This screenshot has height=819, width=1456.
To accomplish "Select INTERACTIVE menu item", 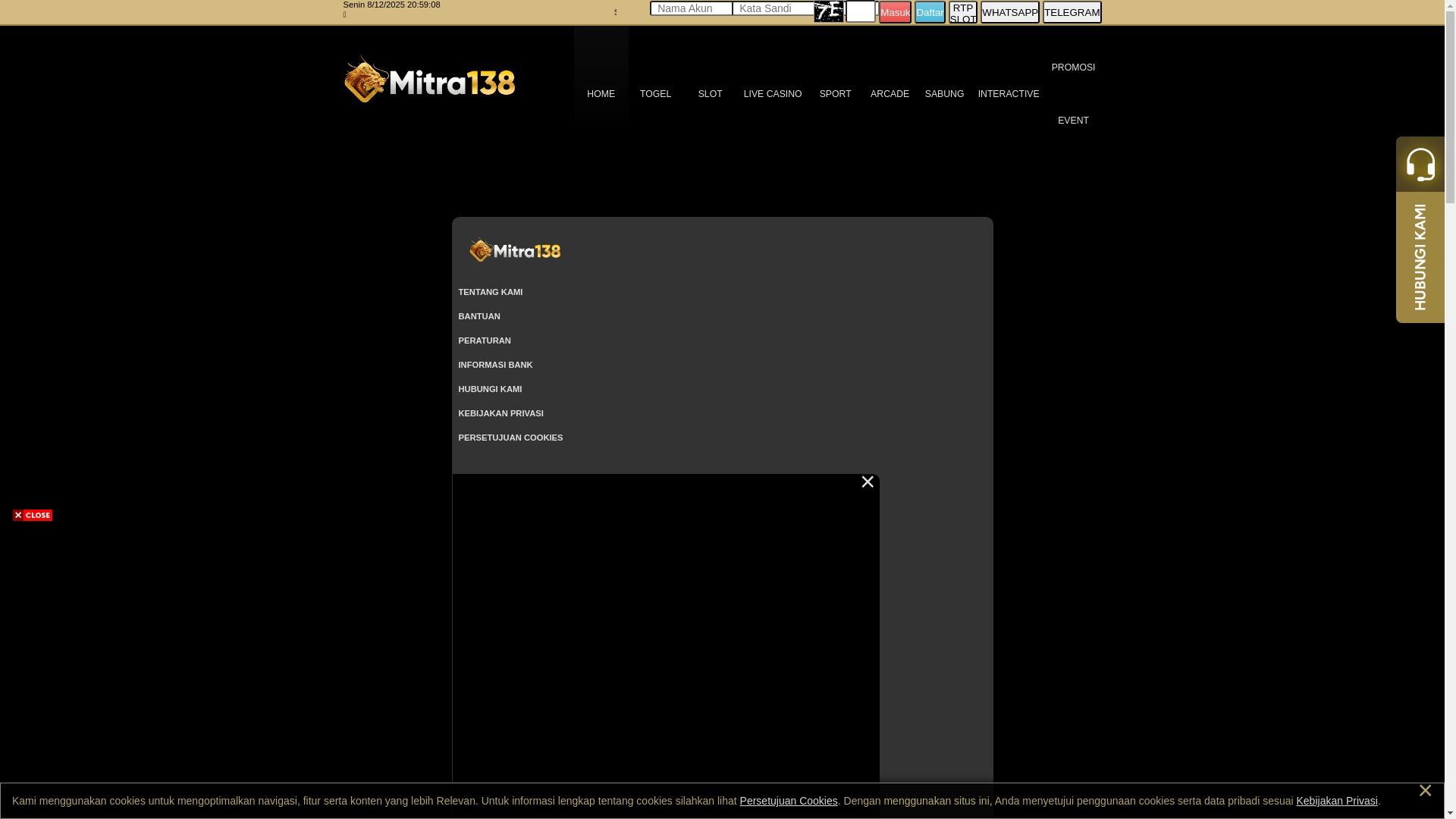I will 1009,94.
